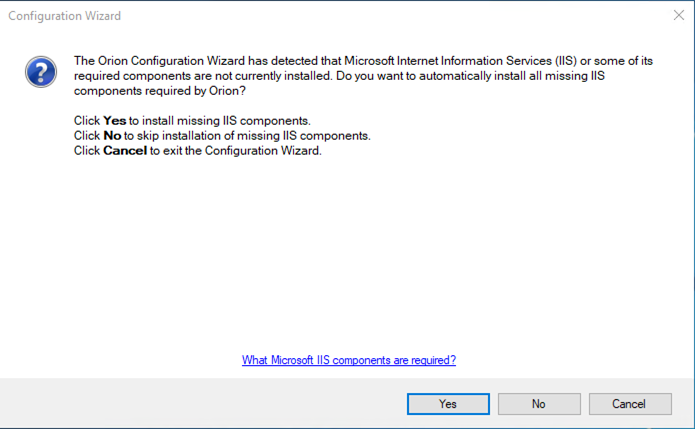The image size is (695, 429).
Task: Click the Configuration Wizard title text
Action: click(65, 16)
